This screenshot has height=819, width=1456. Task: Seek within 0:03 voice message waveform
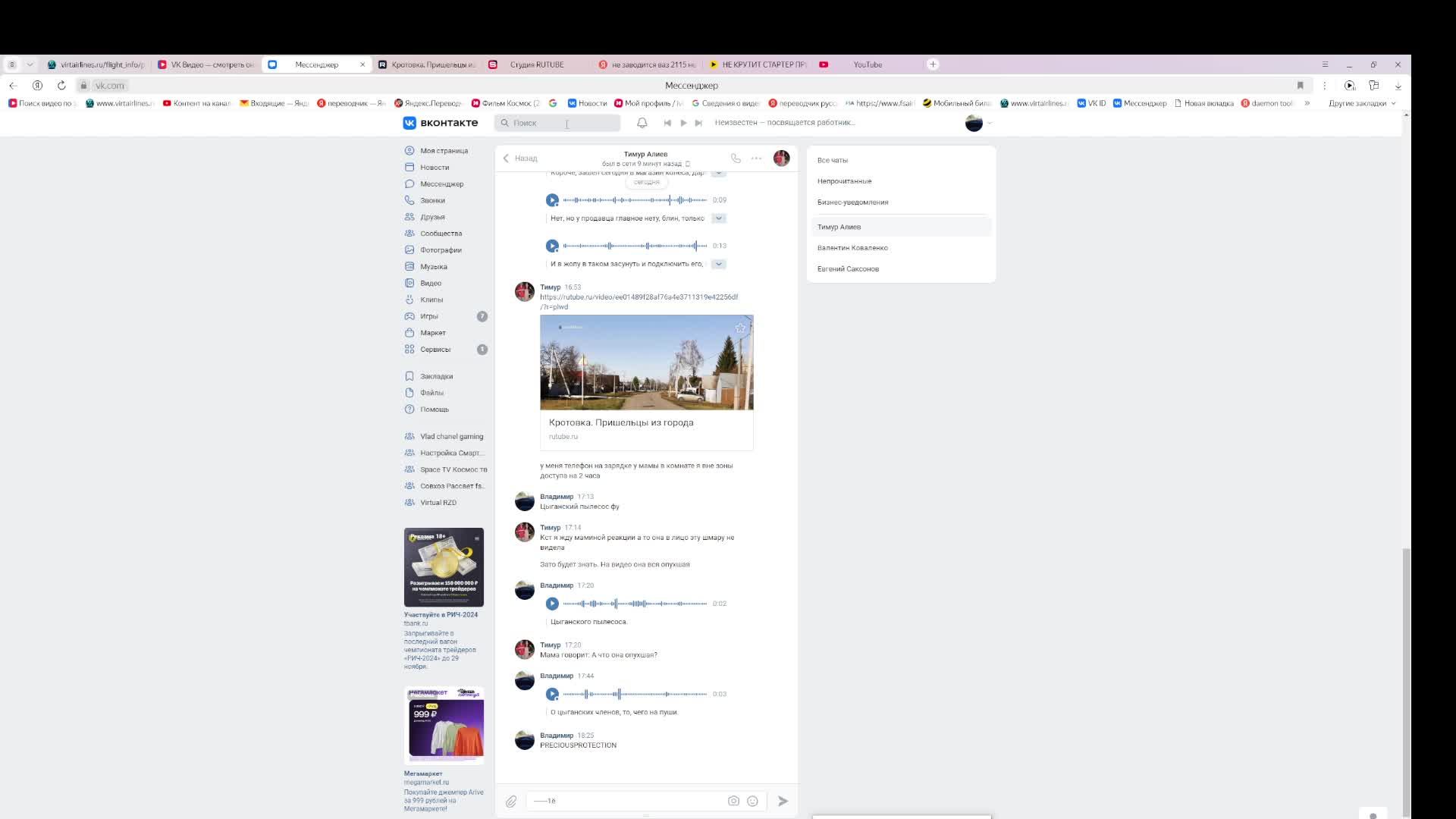tap(634, 694)
